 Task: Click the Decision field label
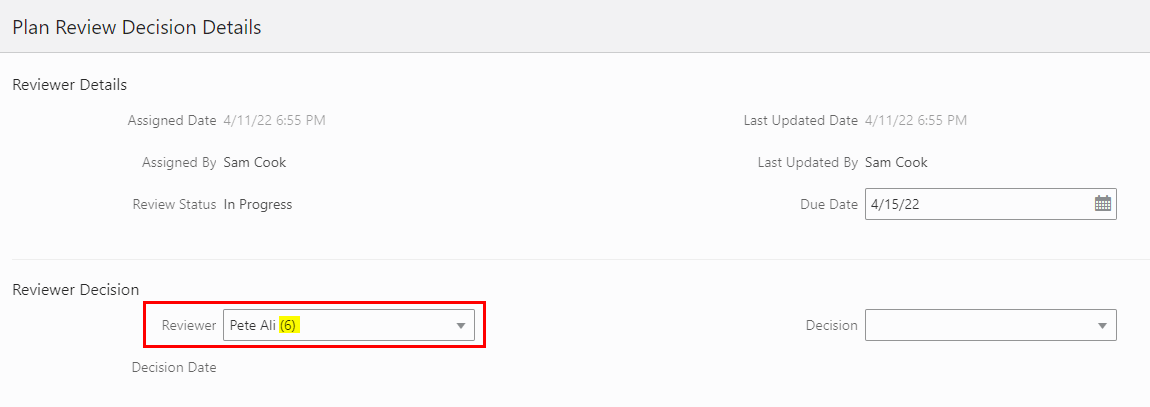click(x=831, y=325)
